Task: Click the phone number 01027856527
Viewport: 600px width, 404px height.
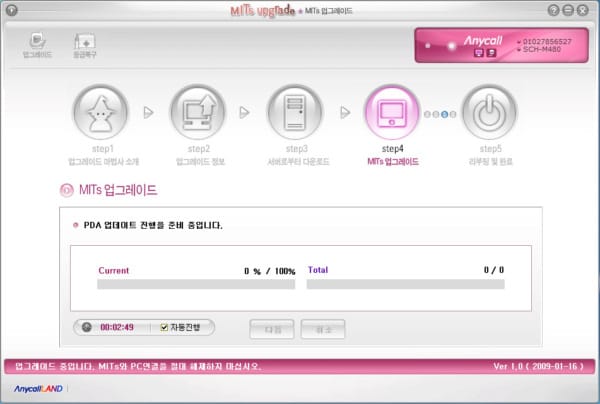Action: (547, 41)
